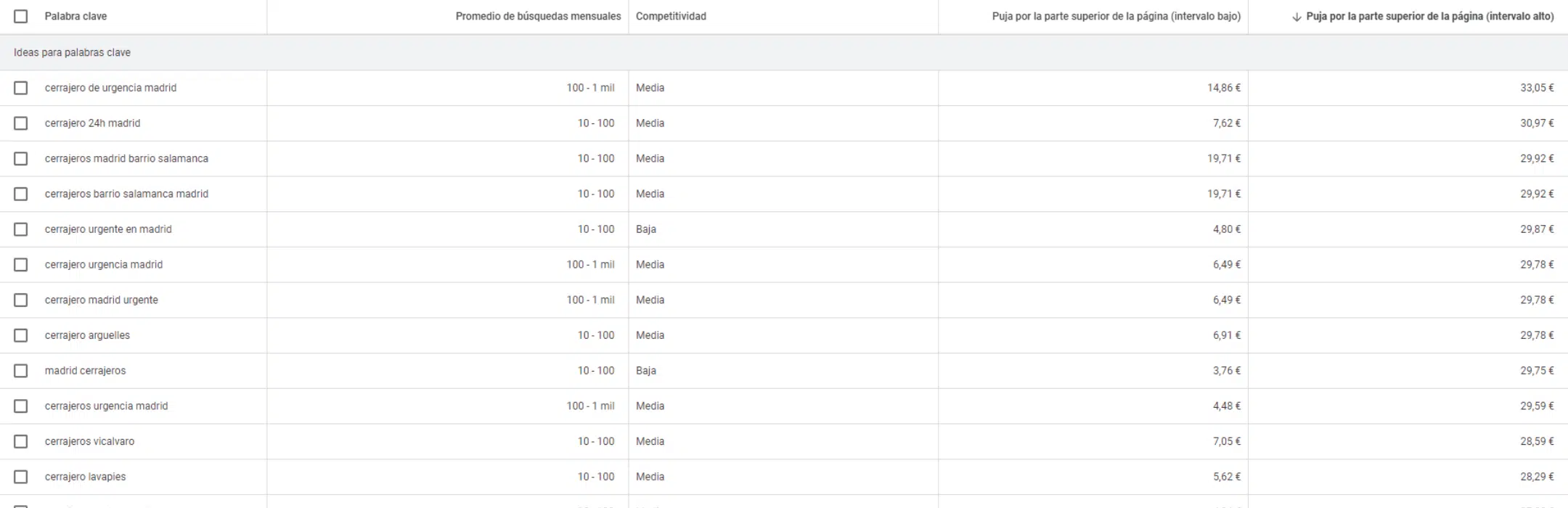Click the cerrajeros madrid barrio salamanca keyword text

pos(127,158)
